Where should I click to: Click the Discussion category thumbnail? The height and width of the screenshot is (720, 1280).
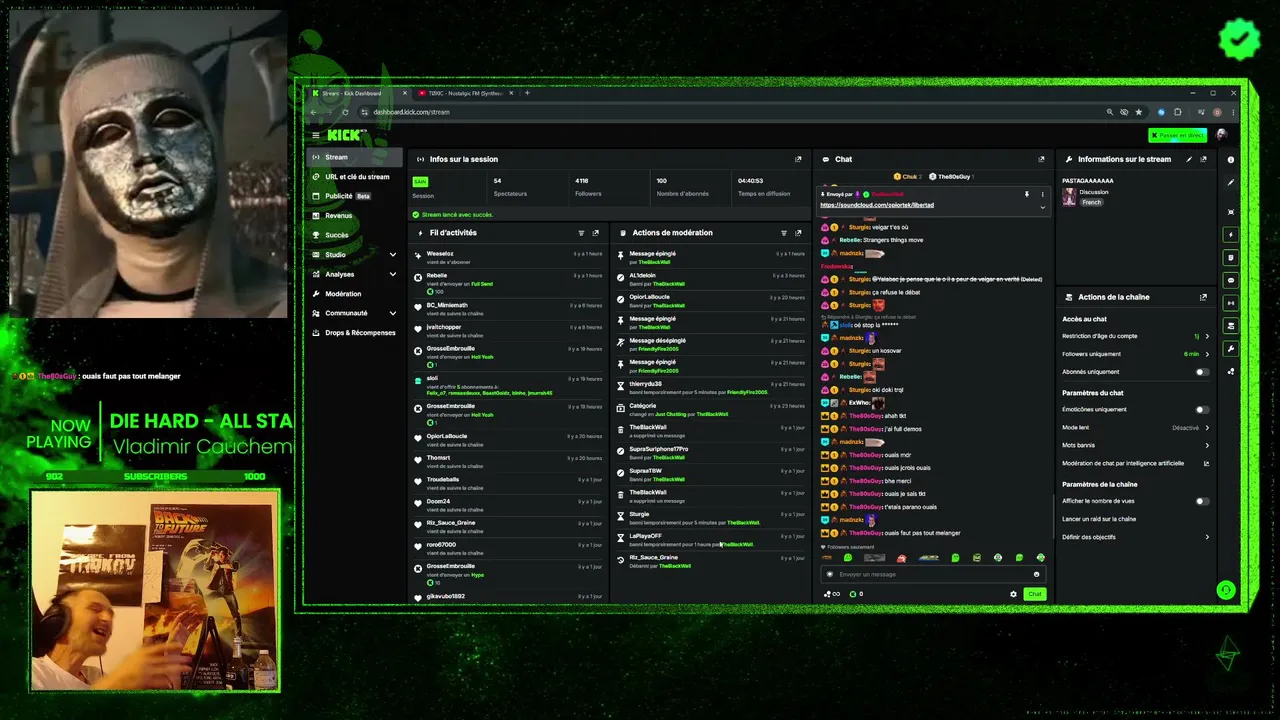point(1069,197)
